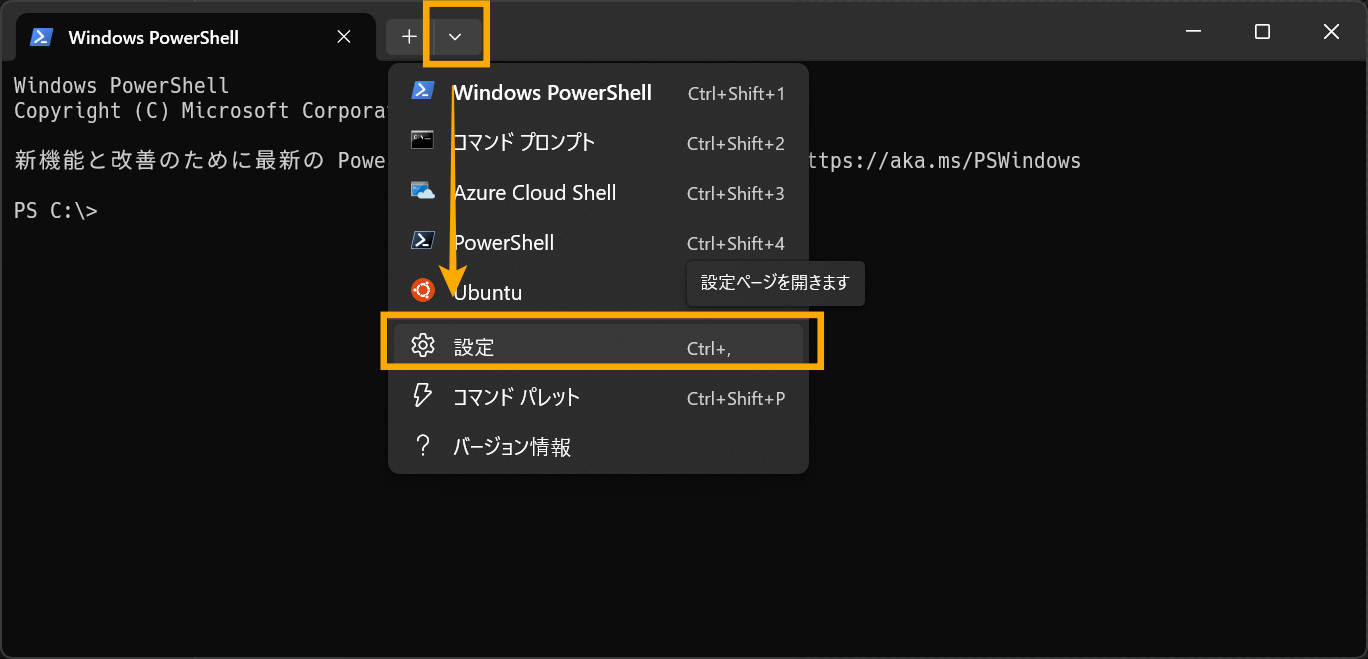Click the settings gear icon

coord(423,346)
